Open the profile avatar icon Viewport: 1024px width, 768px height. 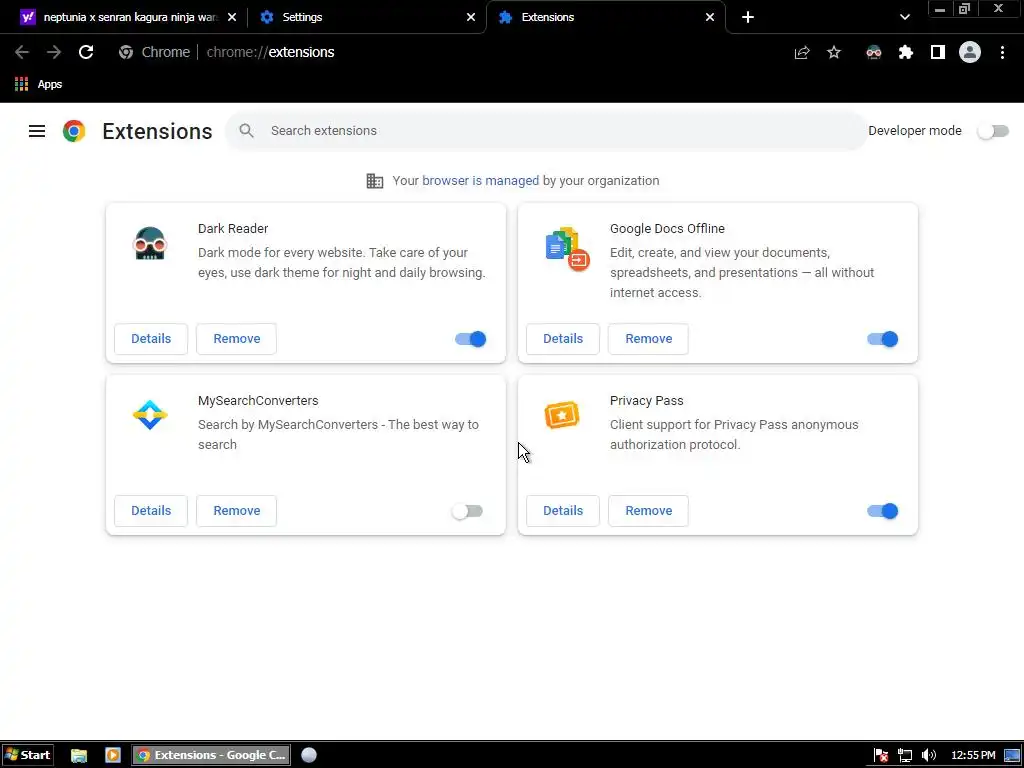(x=969, y=52)
